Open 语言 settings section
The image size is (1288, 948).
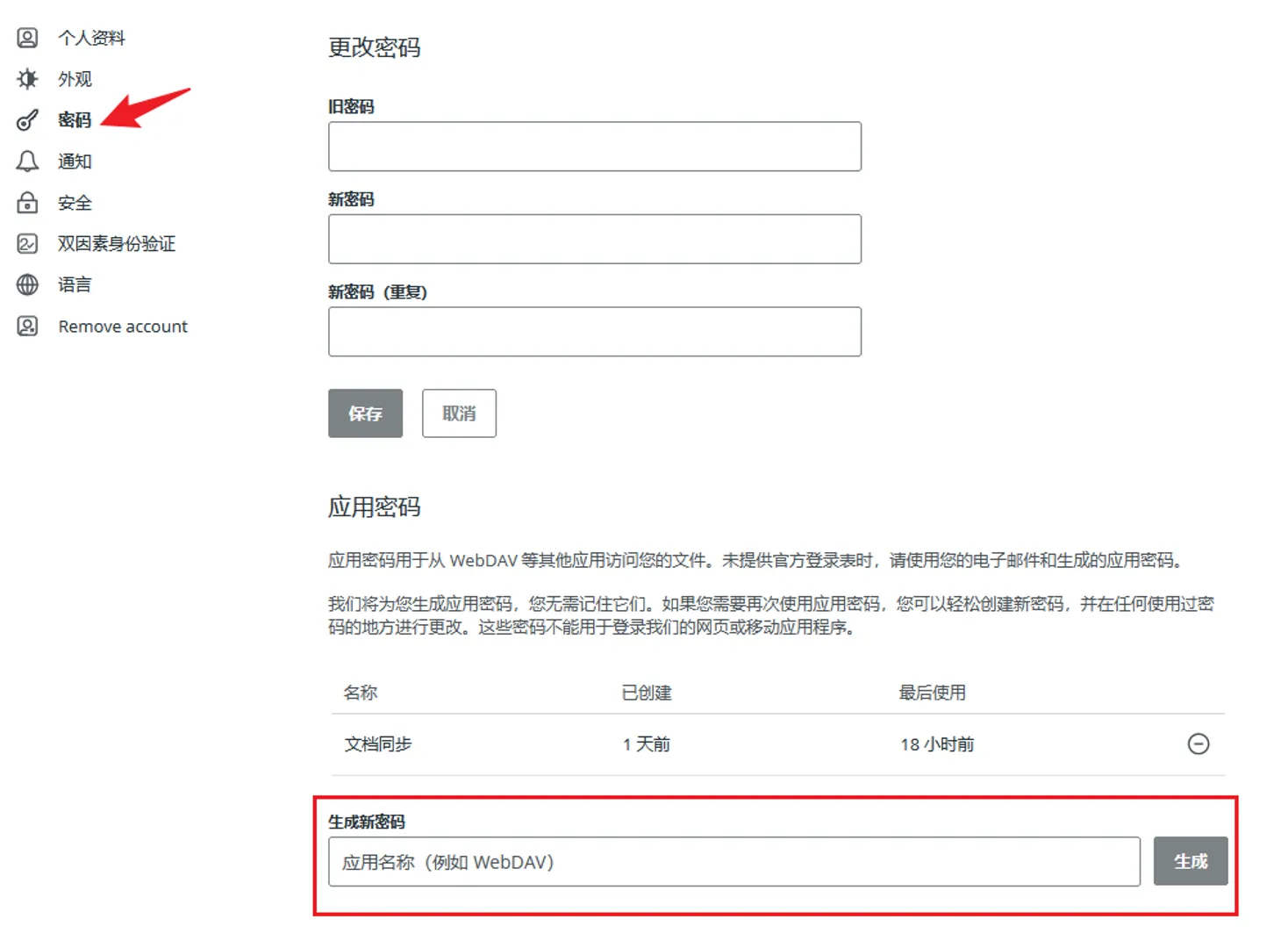(x=75, y=285)
